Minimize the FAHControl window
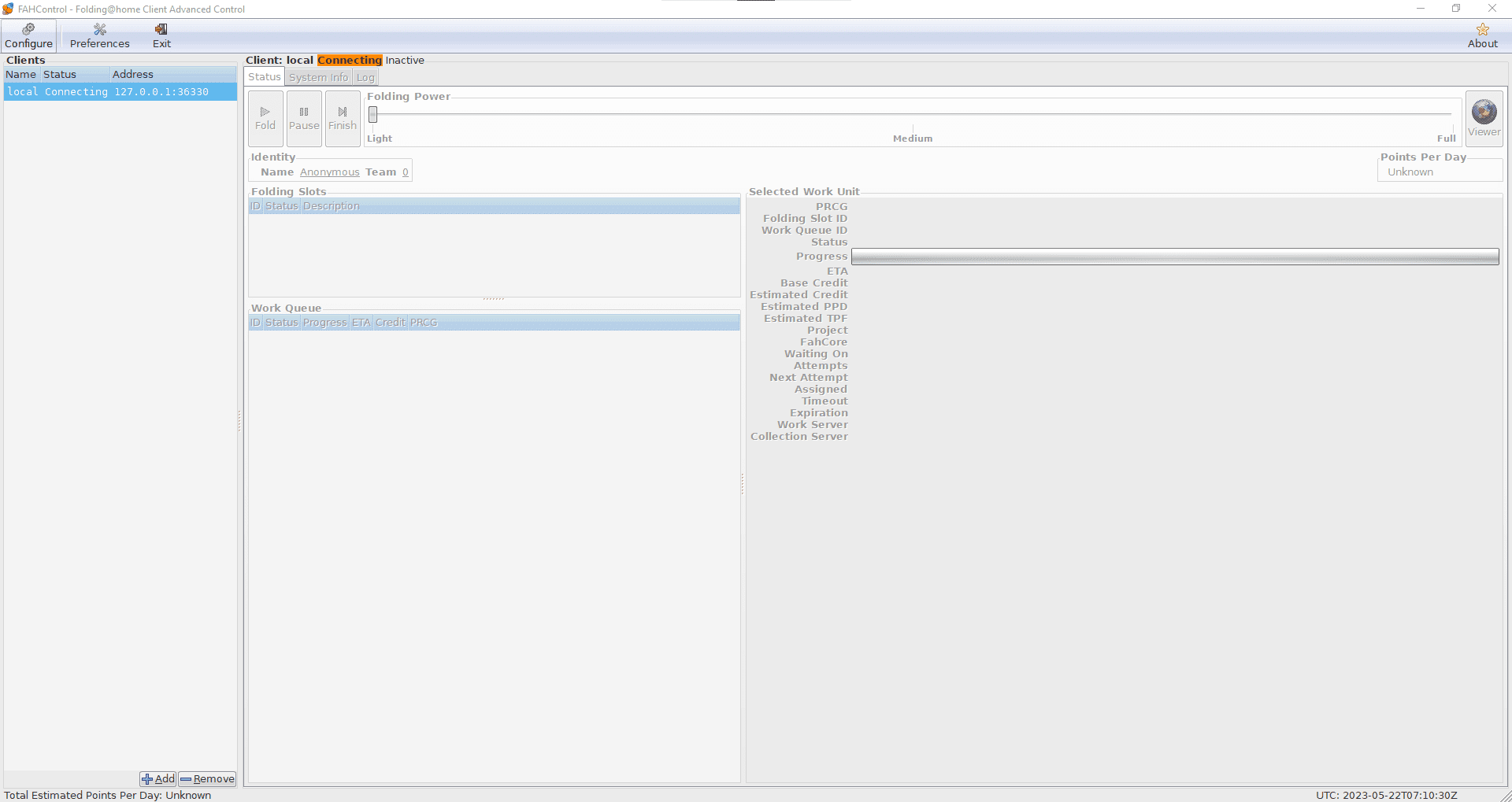The width and height of the screenshot is (1512, 802). pyautogui.click(x=1421, y=9)
